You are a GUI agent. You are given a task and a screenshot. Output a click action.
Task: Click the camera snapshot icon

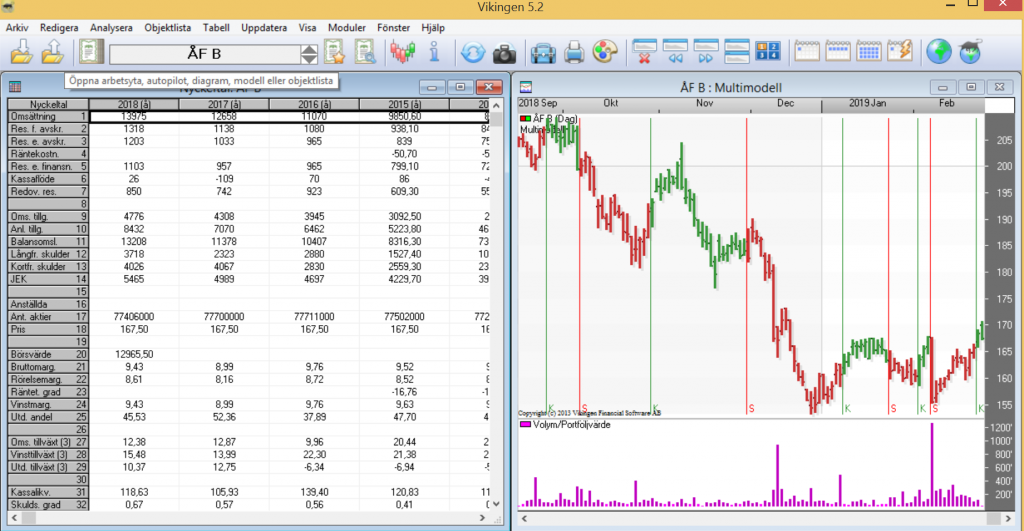(x=504, y=52)
